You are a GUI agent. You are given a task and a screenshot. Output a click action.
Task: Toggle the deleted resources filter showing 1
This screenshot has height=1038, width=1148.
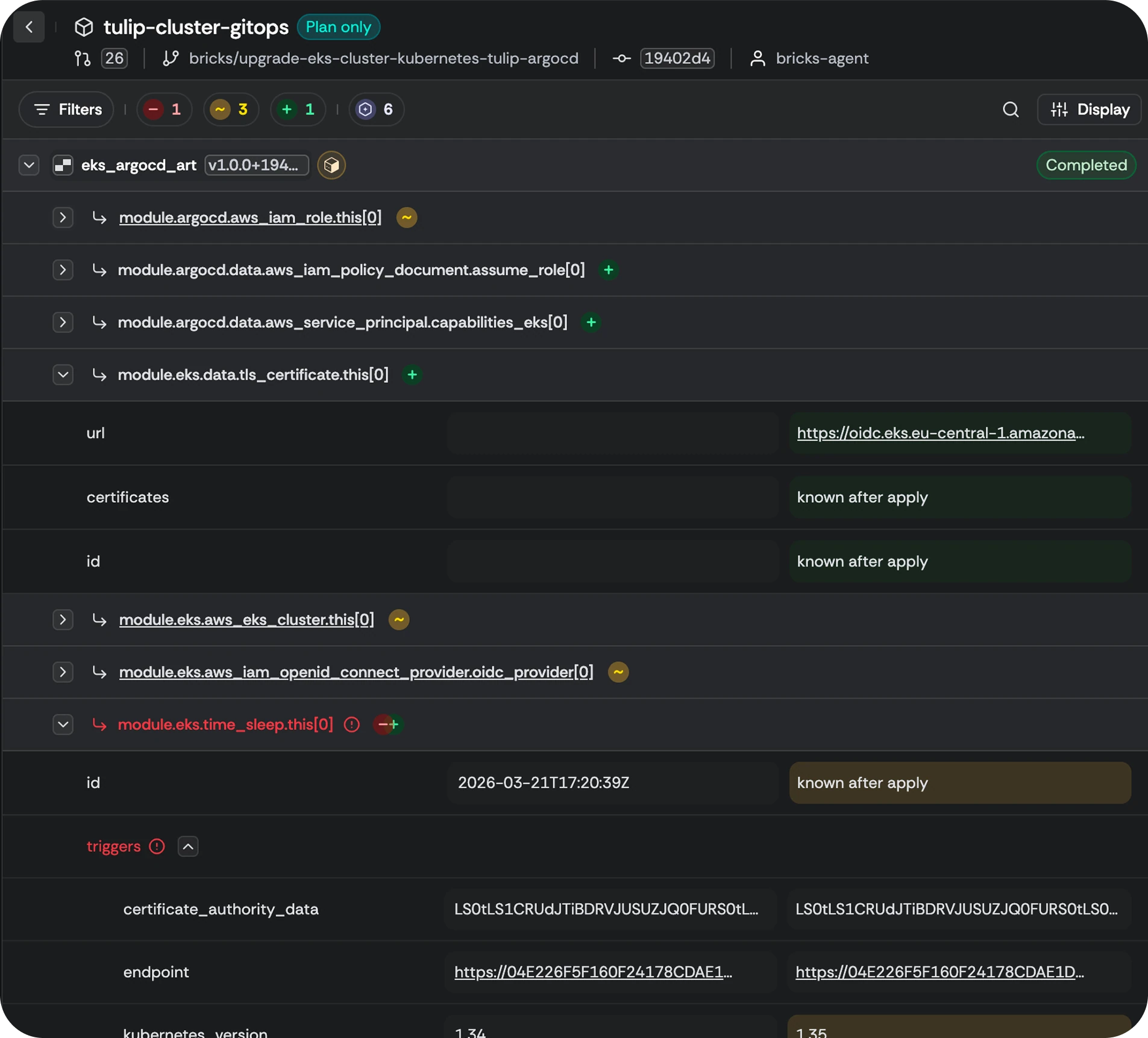point(164,109)
